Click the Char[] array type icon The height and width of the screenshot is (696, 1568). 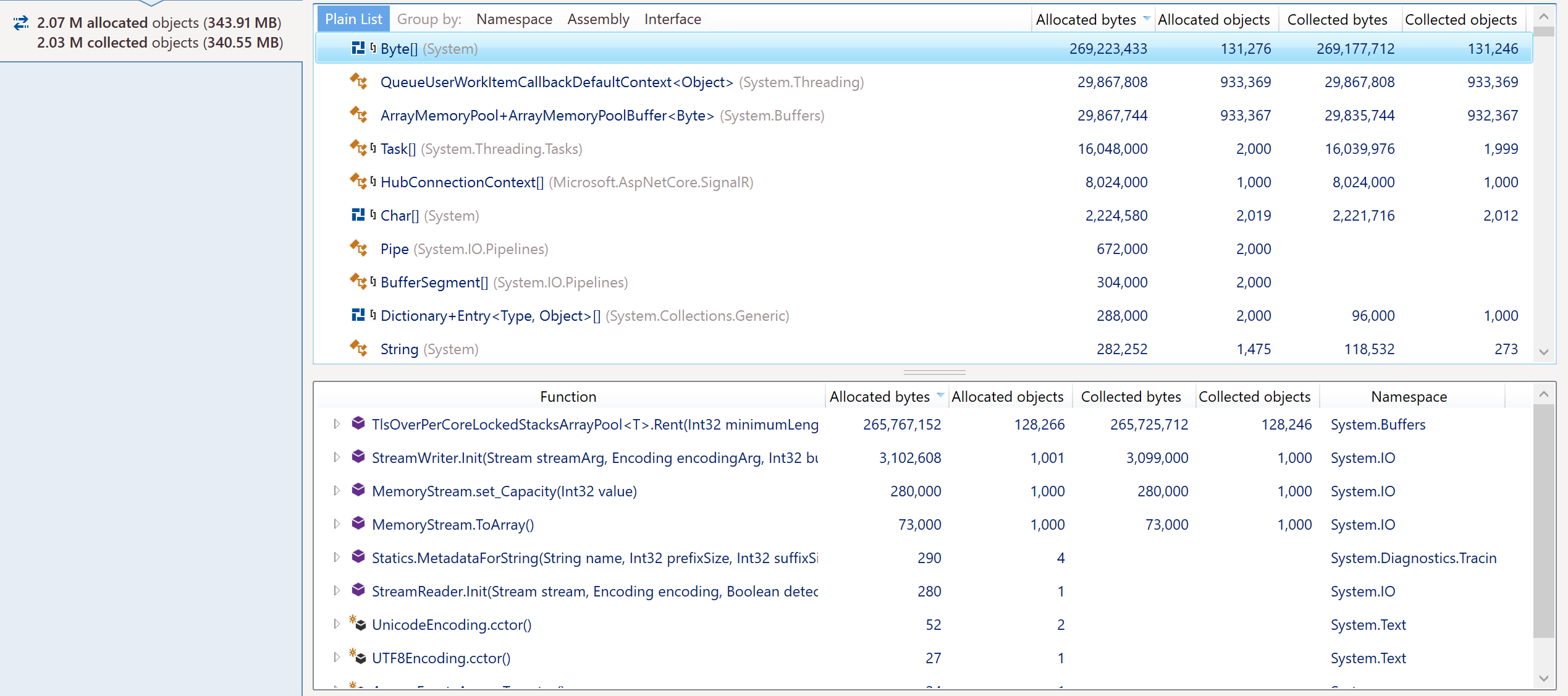pyautogui.click(x=358, y=215)
